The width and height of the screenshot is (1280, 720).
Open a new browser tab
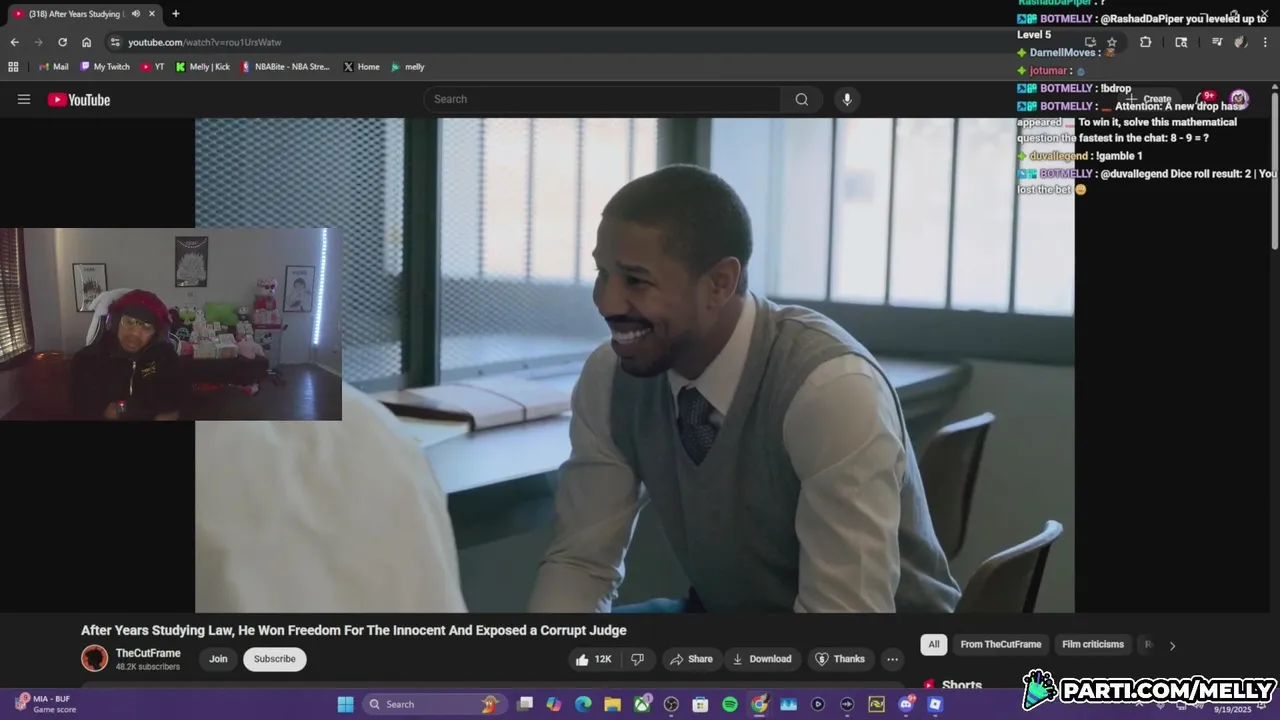click(176, 14)
